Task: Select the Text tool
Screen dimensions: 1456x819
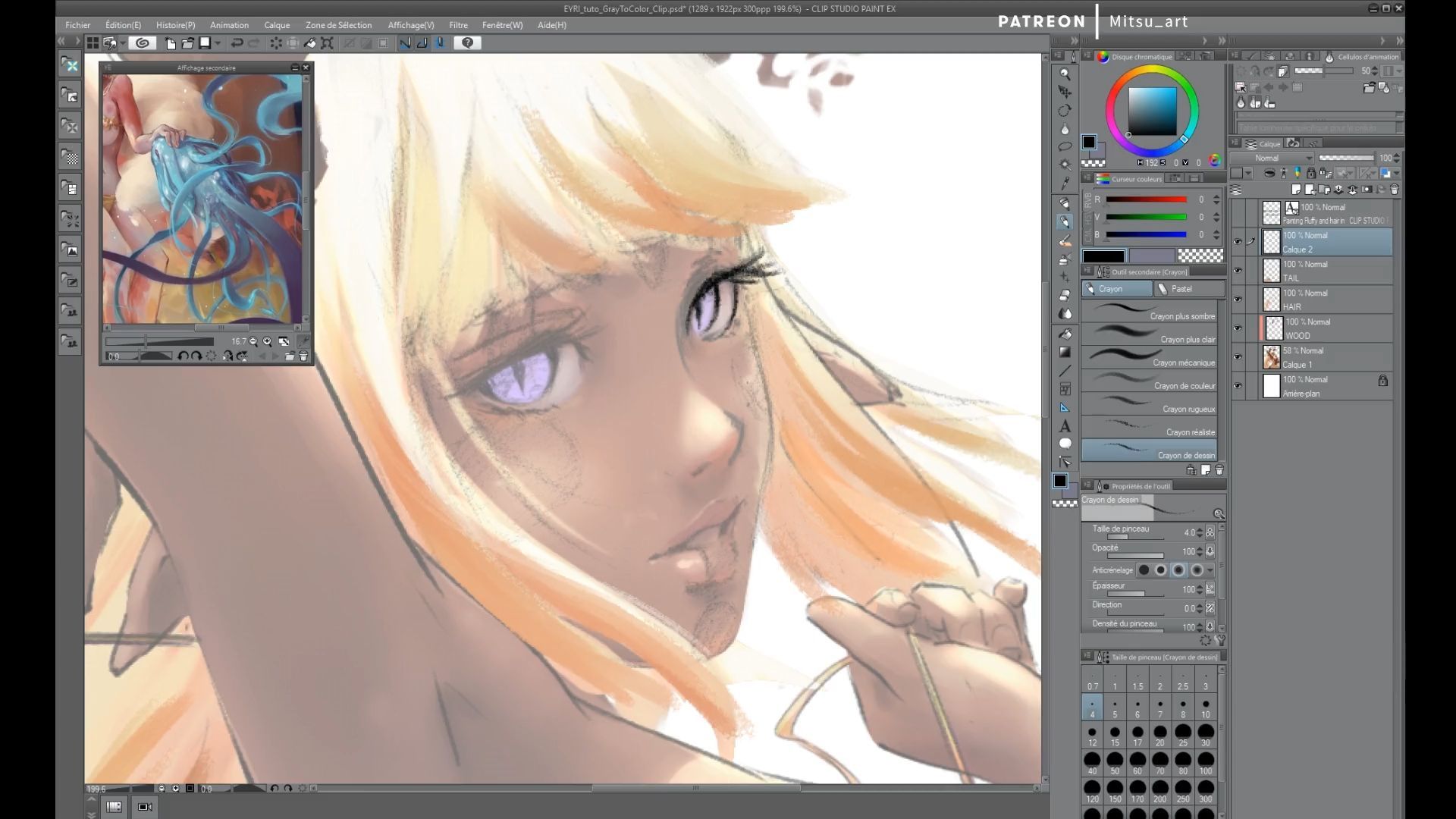Action: 1065,426
